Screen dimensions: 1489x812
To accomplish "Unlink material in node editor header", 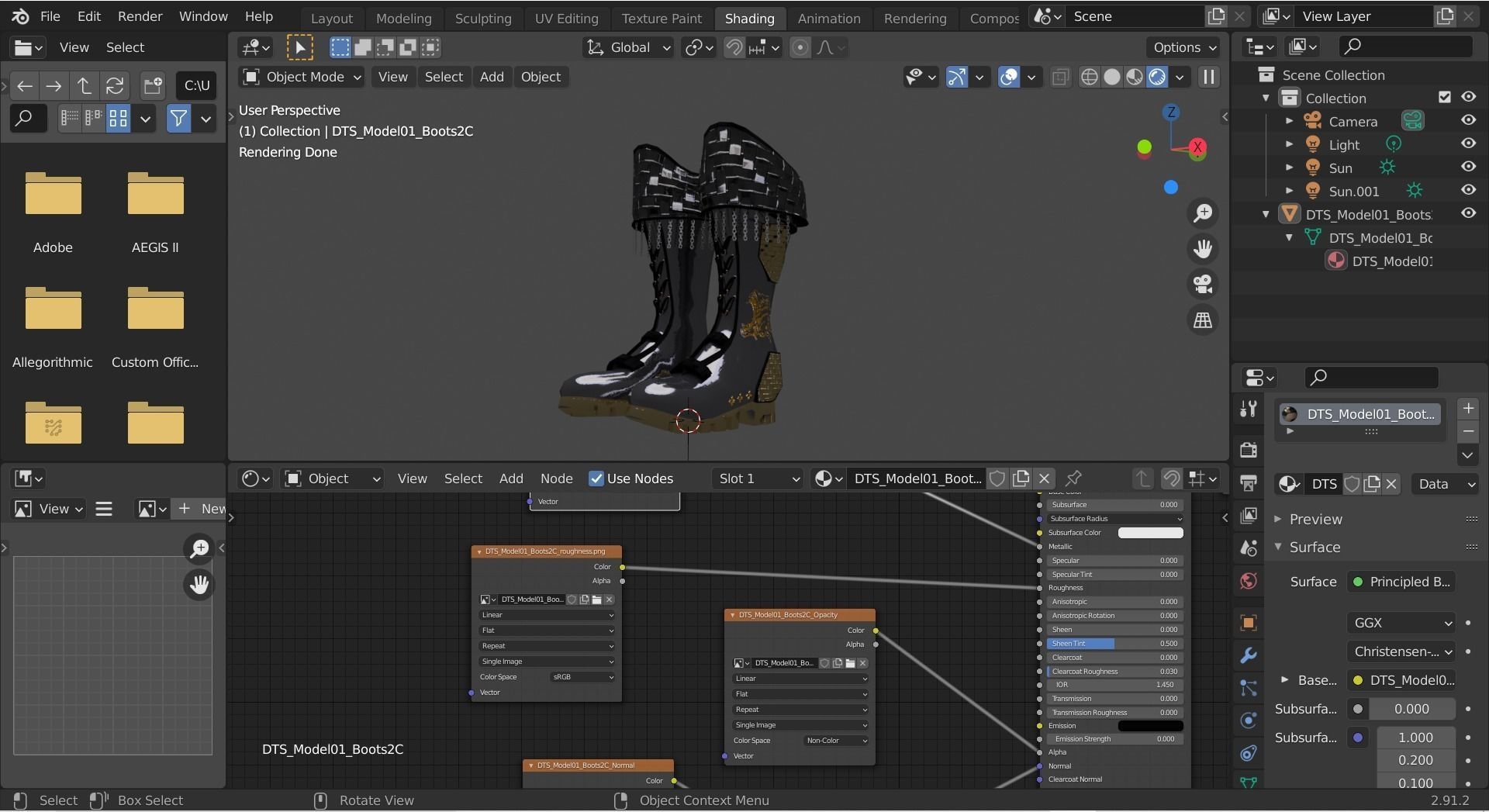I will tap(1044, 479).
